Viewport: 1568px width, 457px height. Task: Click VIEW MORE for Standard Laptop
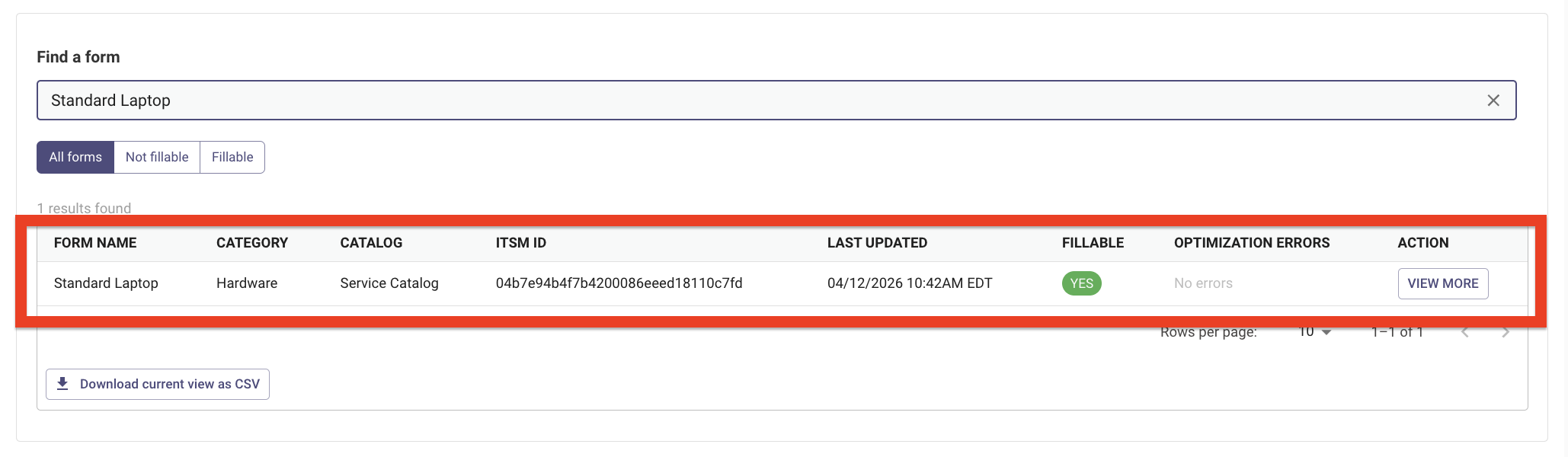click(1443, 283)
